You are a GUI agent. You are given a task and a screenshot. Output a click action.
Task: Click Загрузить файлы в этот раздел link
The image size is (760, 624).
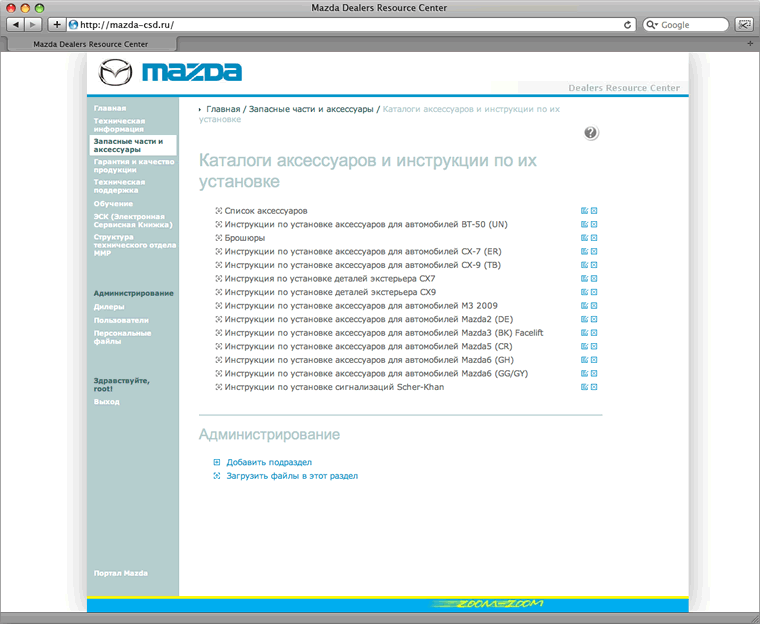coord(292,476)
